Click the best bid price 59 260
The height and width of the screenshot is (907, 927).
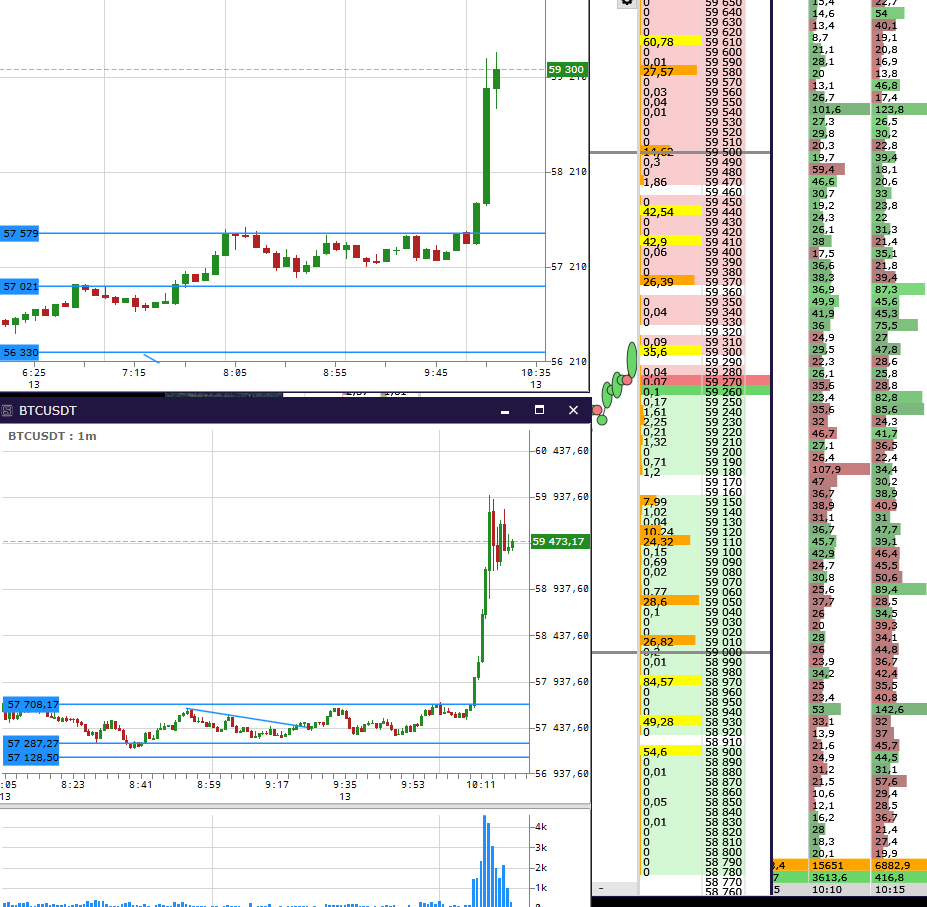tap(723, 392)
